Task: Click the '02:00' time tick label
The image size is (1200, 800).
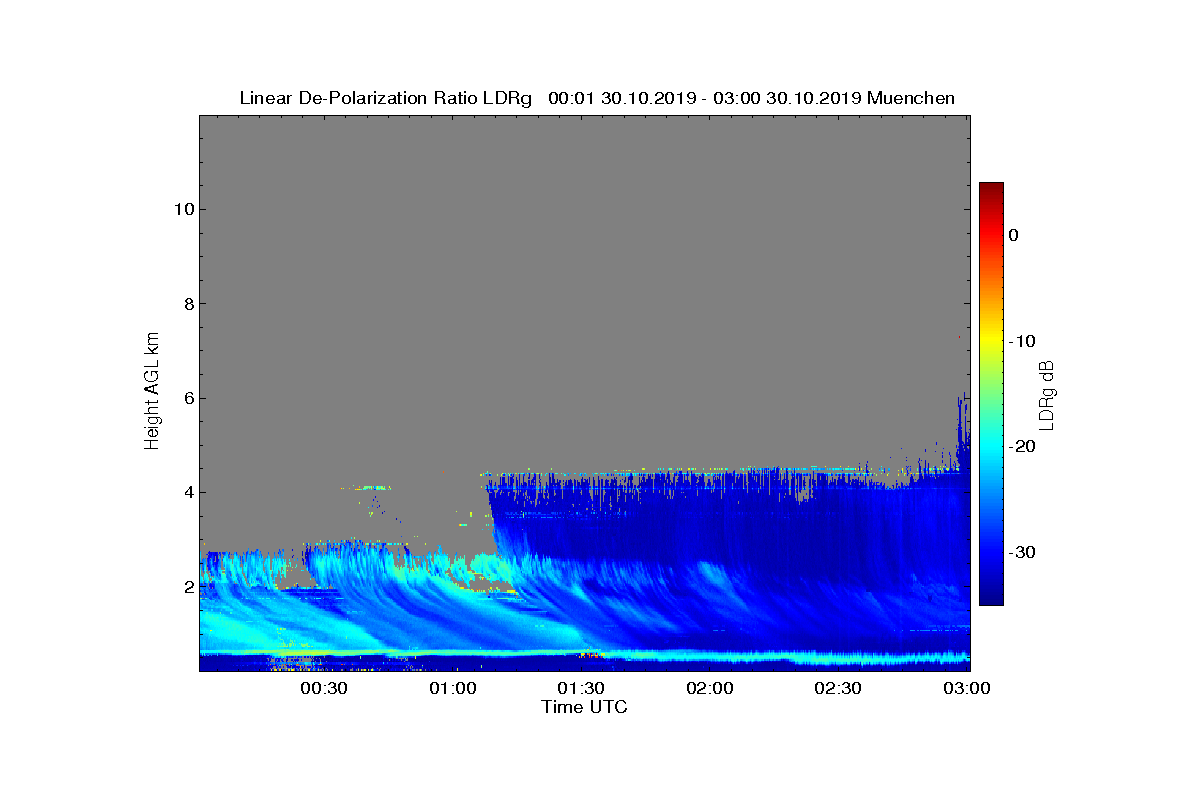Action: coord(711,689)
